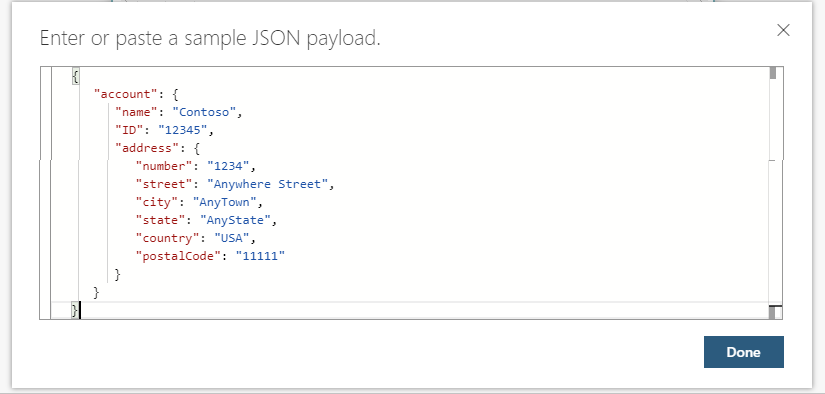
Task: Click the Done button
Action: point(743,352)
